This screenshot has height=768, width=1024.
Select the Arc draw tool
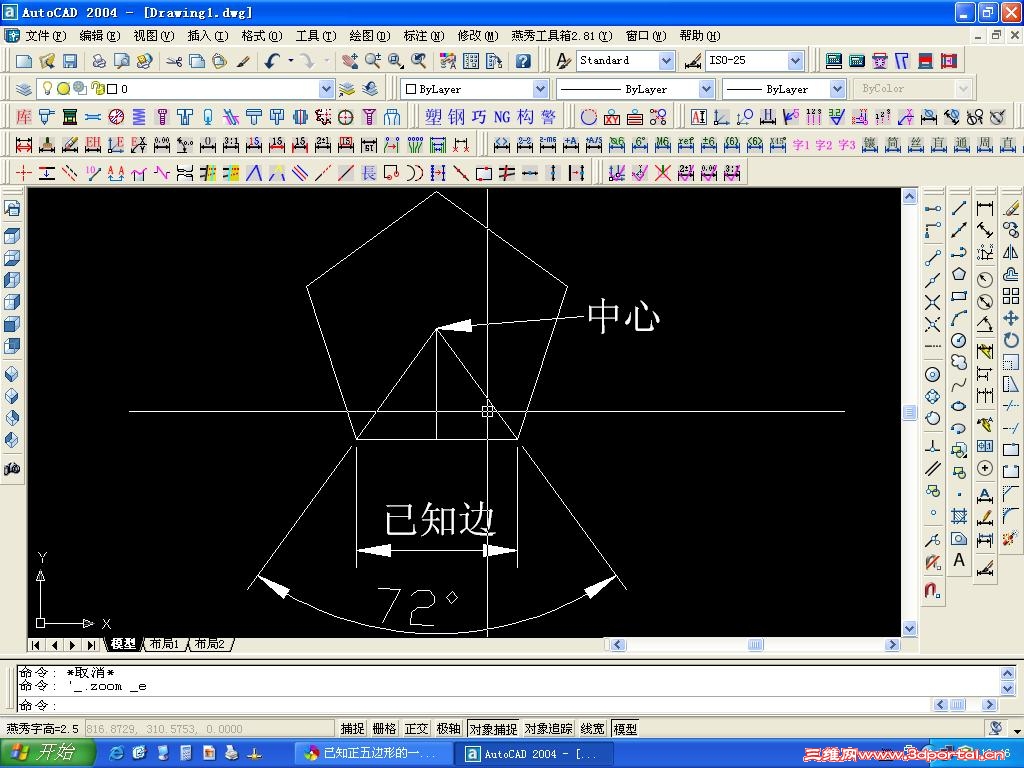pyautogui.click(x=959, y=318)
